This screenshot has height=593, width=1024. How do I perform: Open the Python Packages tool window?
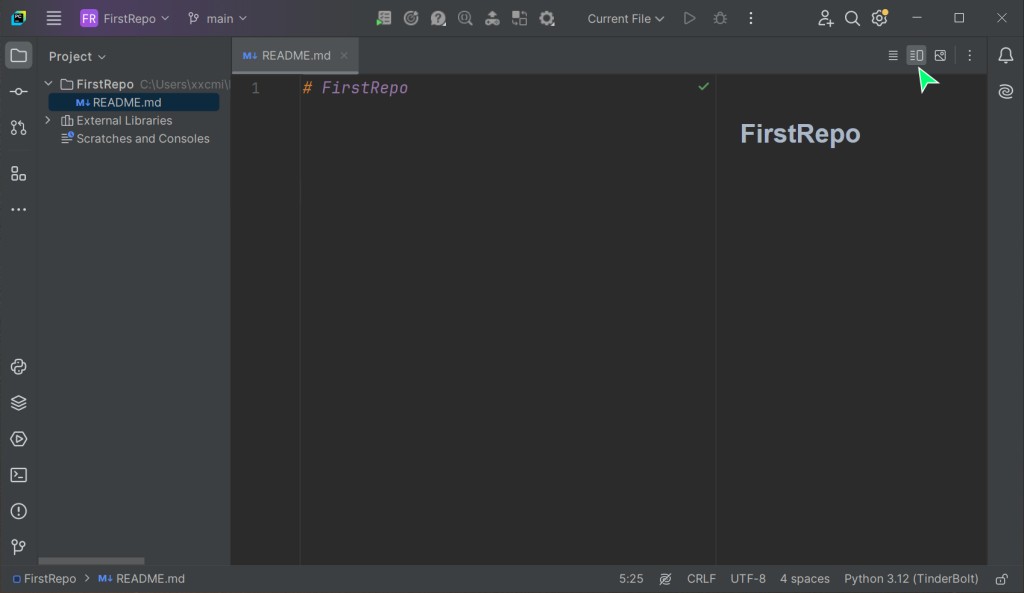tap(18, 403)
